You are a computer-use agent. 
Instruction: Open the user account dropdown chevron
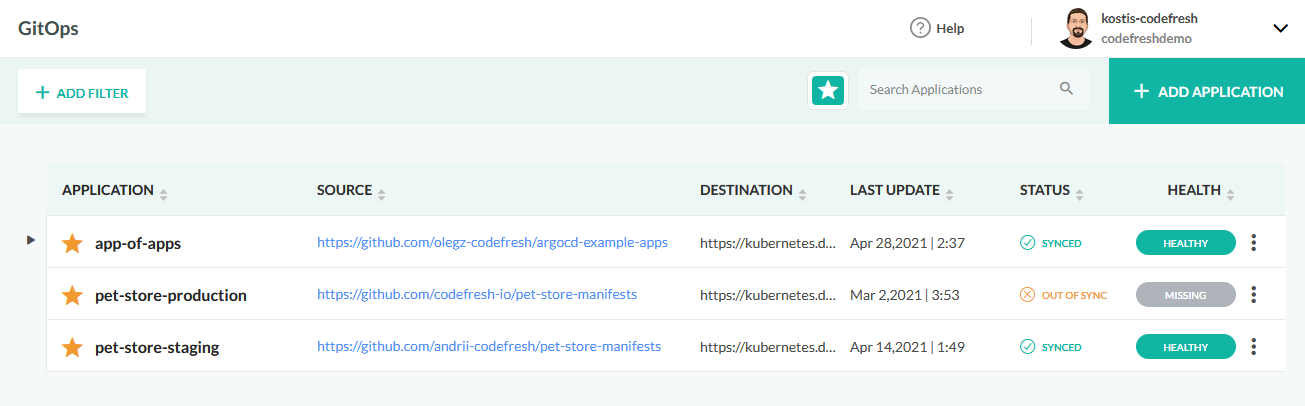click(1280, 29)
